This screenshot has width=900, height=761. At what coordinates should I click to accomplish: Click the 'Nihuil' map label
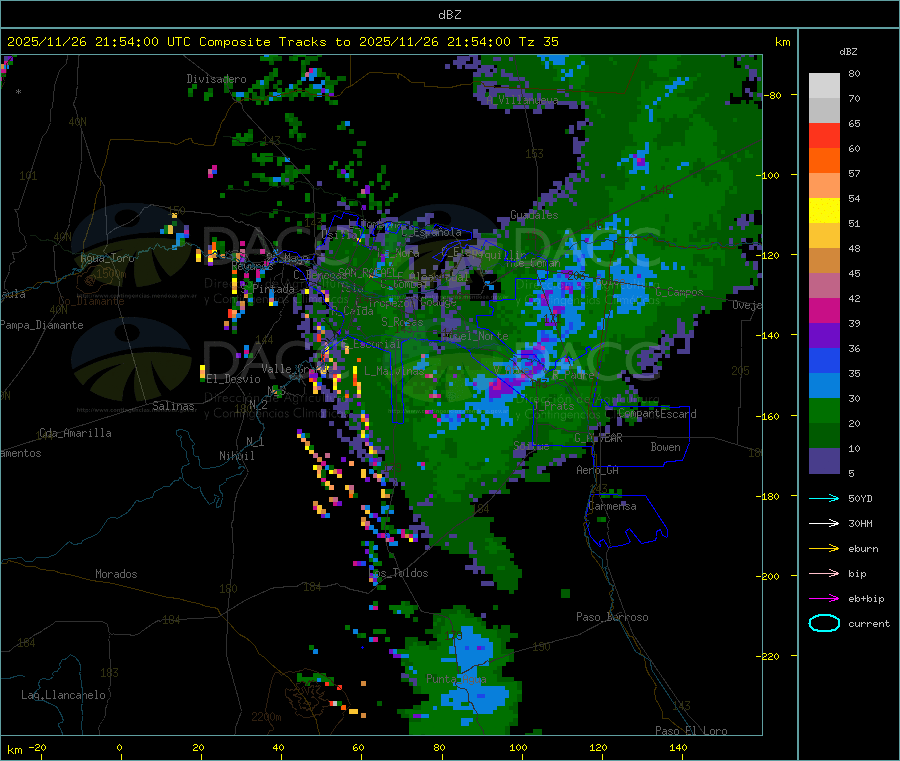[236, 456]
